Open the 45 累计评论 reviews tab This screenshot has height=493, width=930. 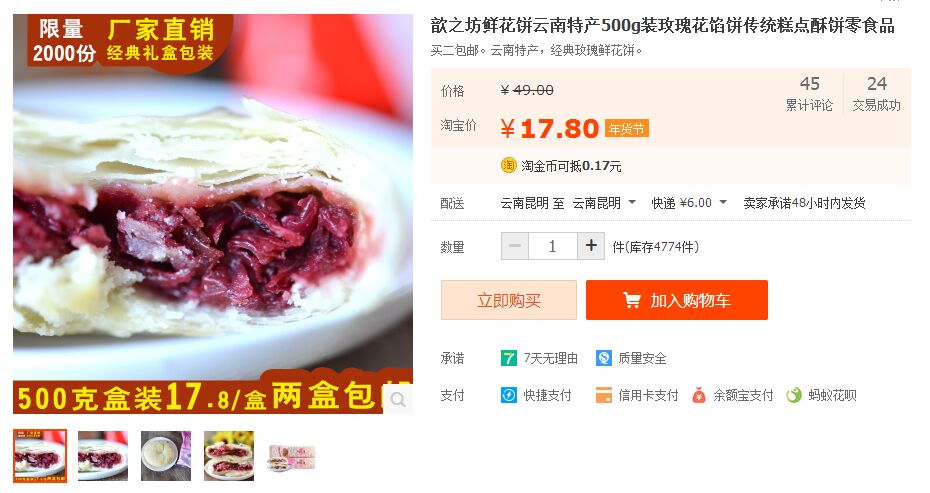[809, 93]
